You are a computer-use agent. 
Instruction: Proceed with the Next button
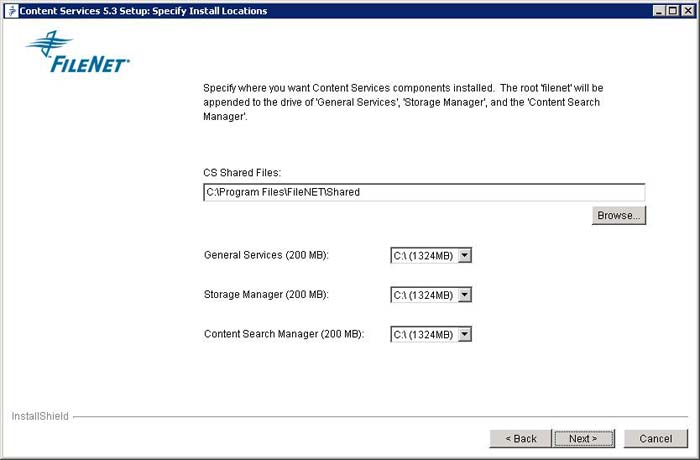coord(583,439)
